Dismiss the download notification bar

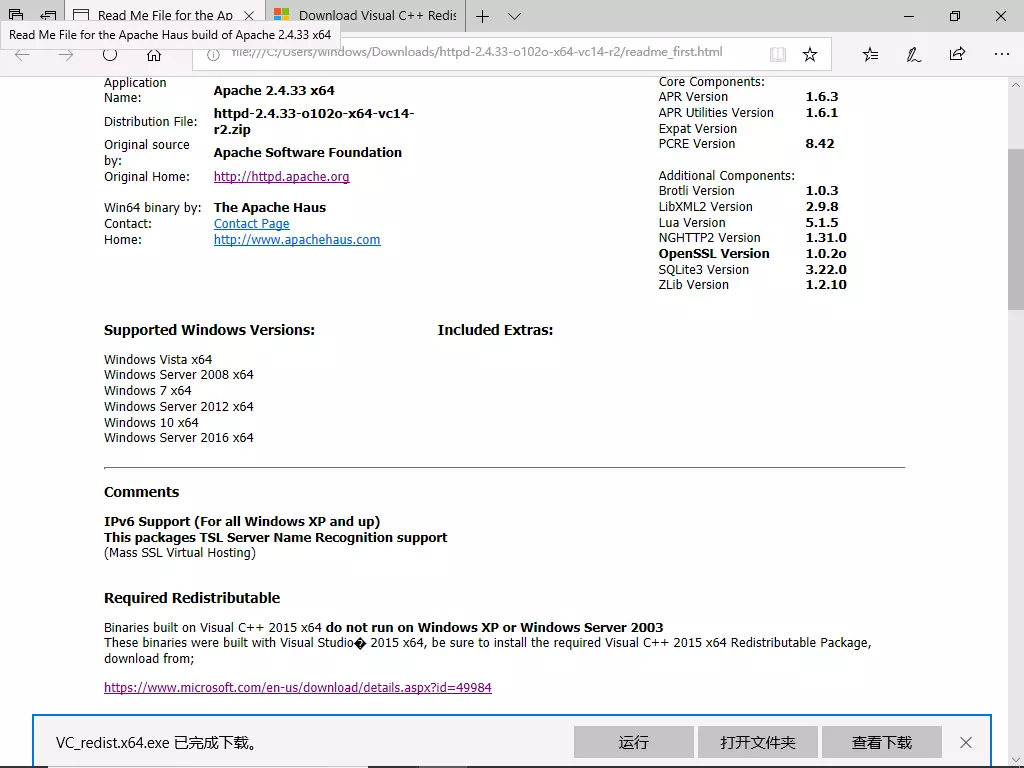tap(966, 743)
